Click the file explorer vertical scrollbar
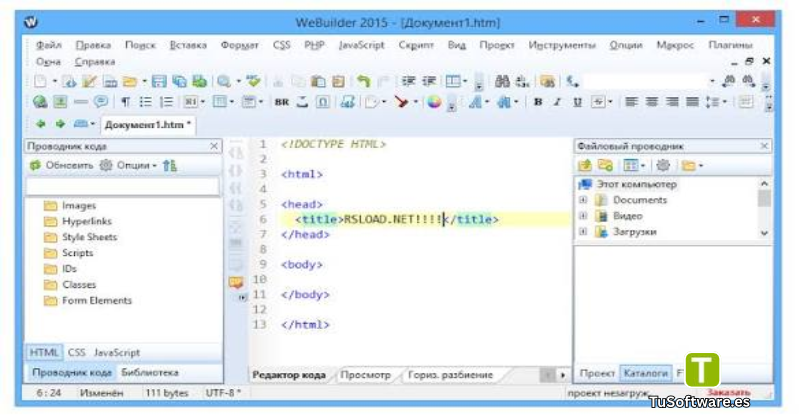 point(764,208)
